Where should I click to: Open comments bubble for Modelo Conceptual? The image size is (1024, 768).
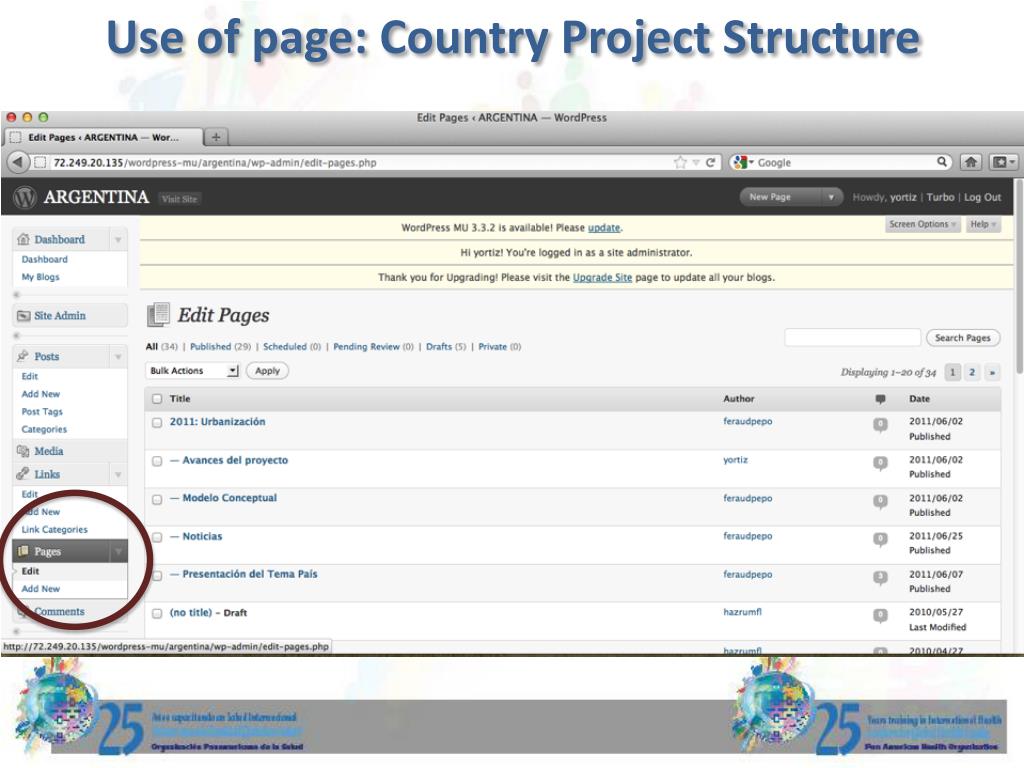click(880, 501)
